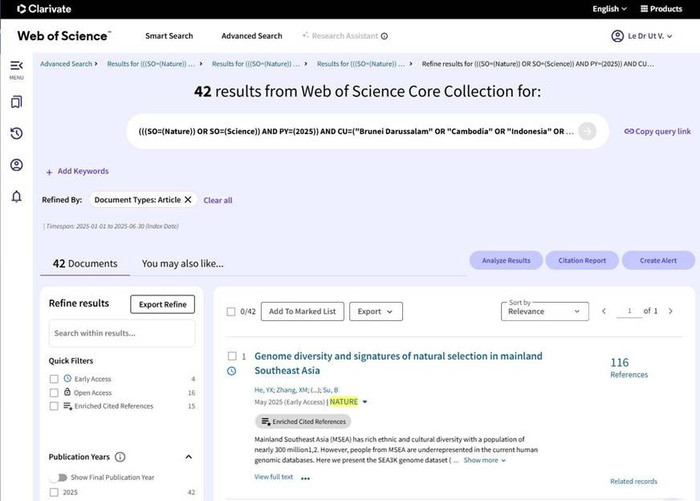Click the Publication Years info icon
Image resolution: width=700 pixels, height=501 pixels.
coord(120,457)
